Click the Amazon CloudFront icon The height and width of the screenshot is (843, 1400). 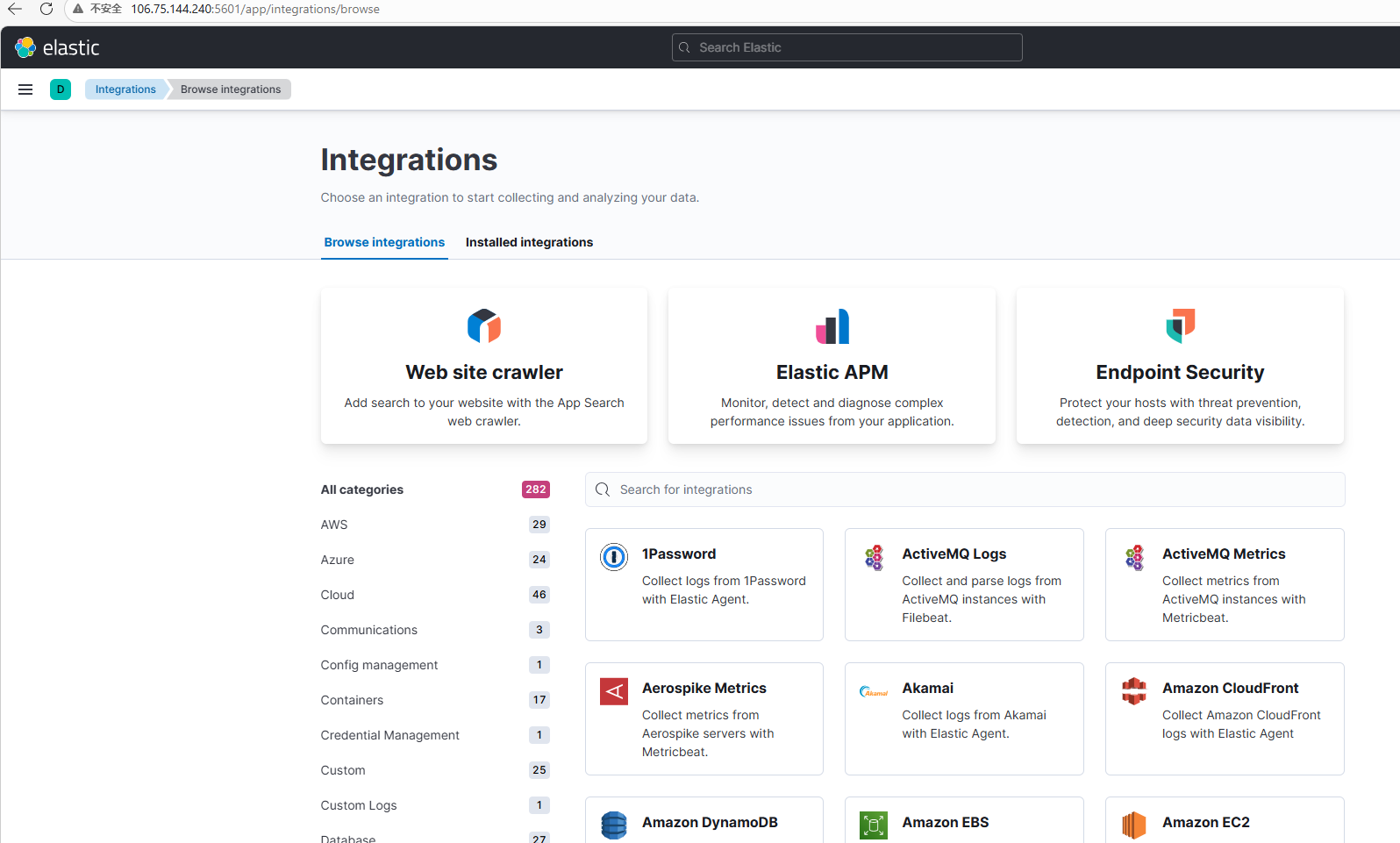[1134, 691]
